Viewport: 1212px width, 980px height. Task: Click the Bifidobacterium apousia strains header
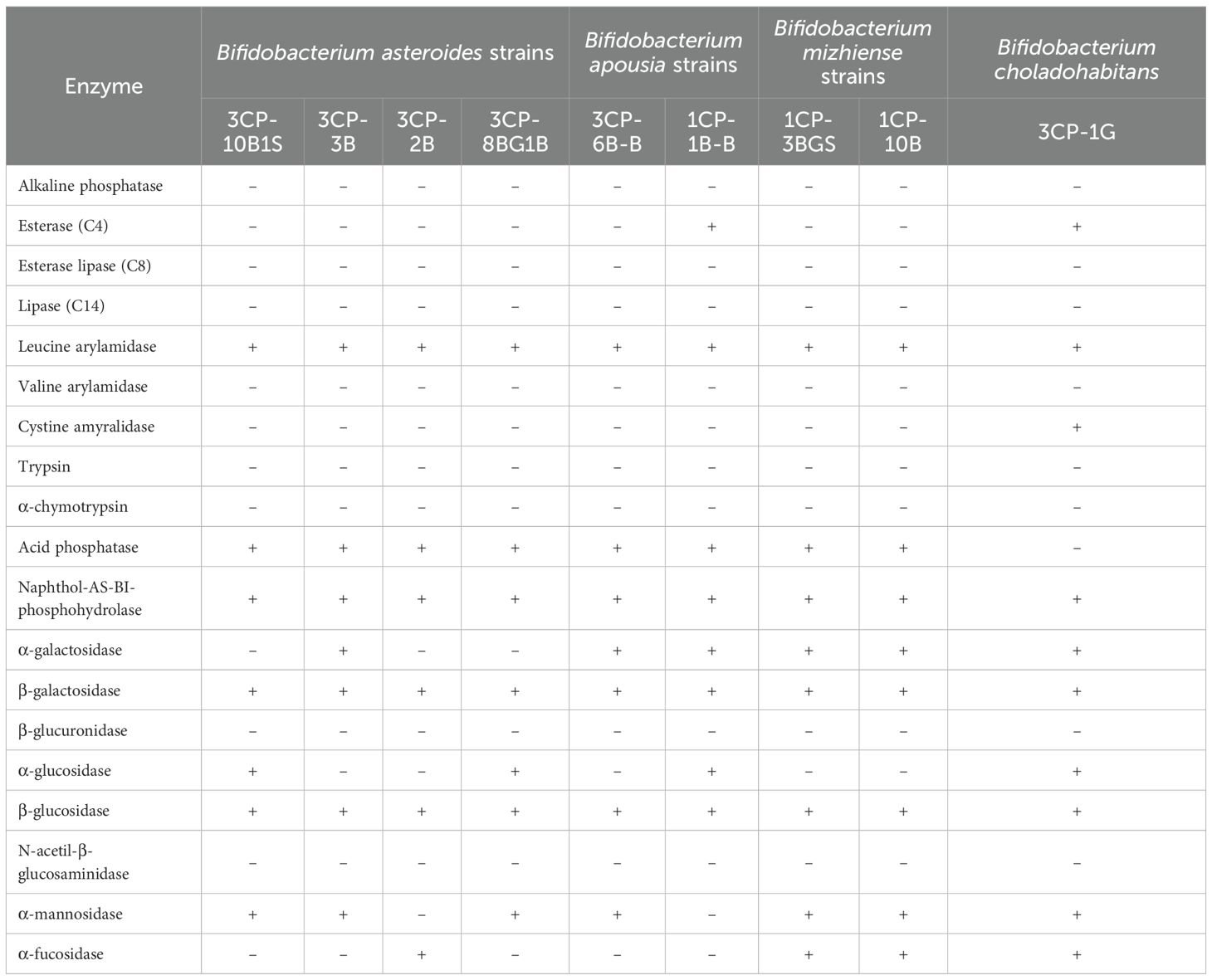[x=663, y=53]
